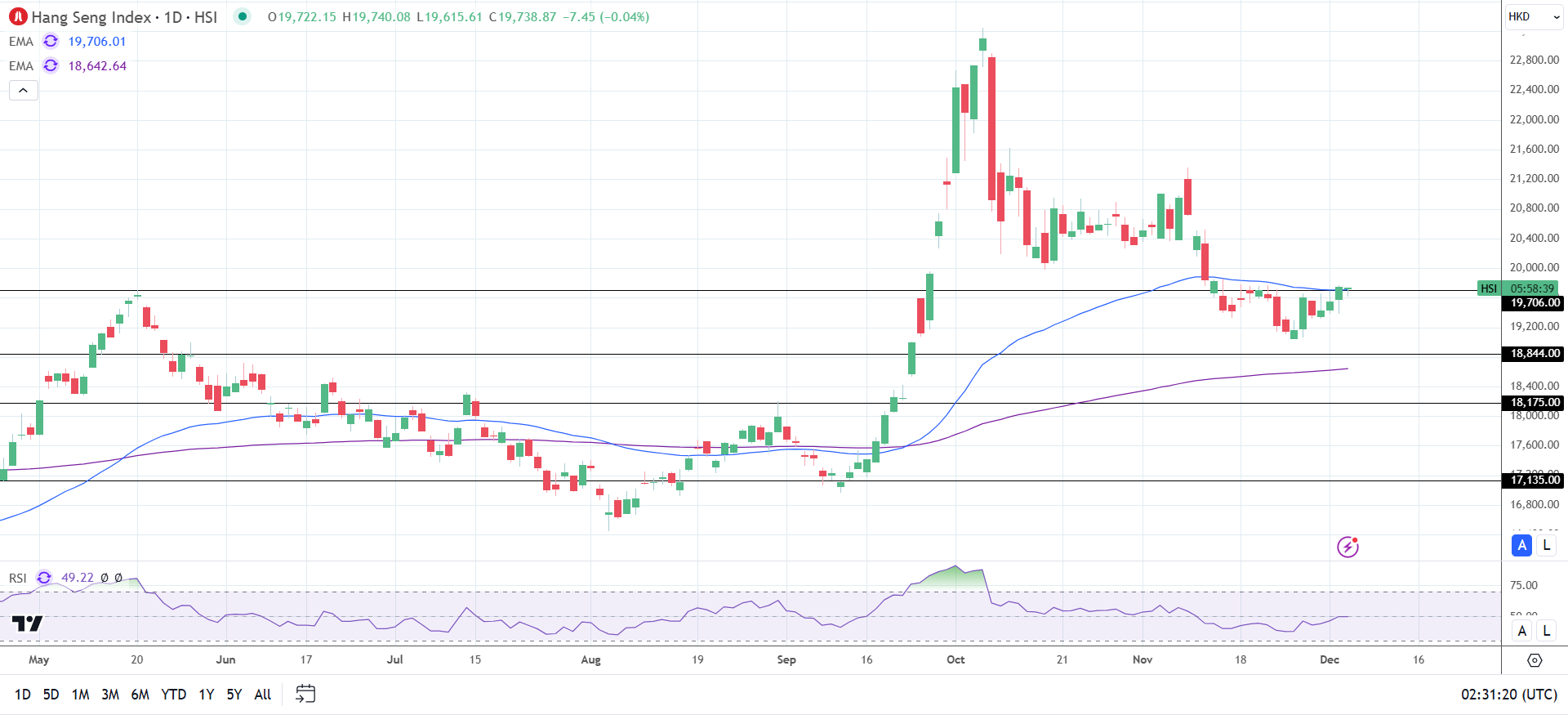
Task: Click the 75.00 RSI axis label
Action: pyautogui.click(x=1524, y=585)
